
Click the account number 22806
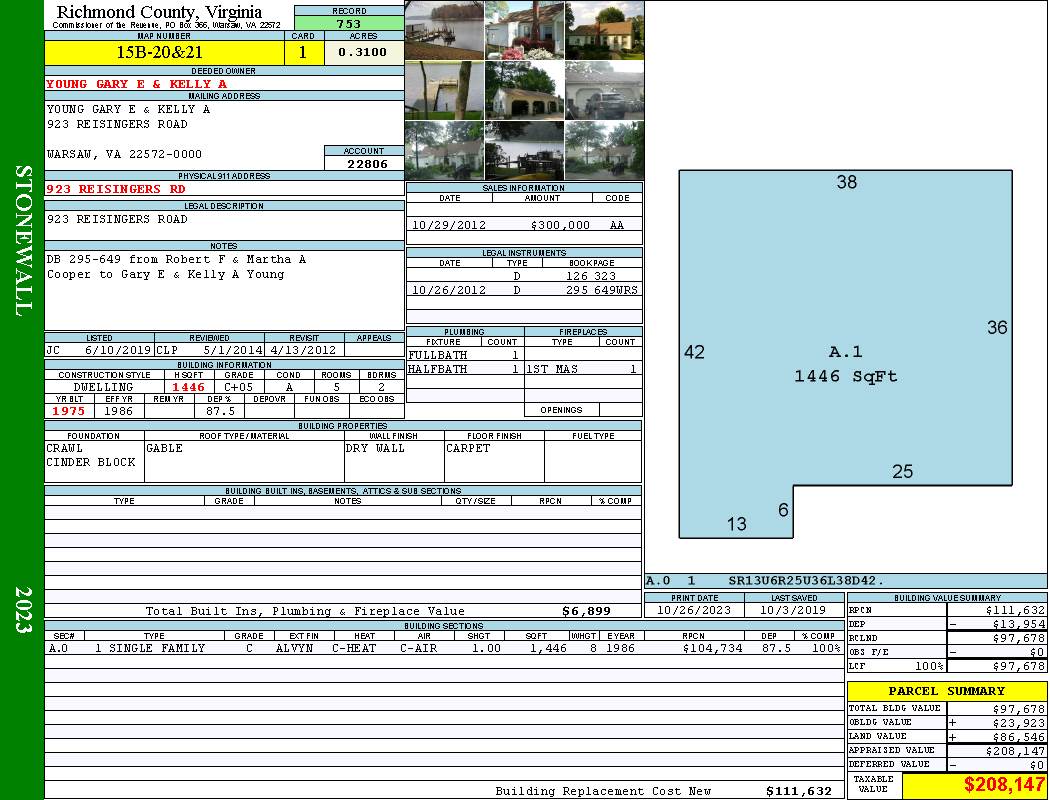coord(367,163)
